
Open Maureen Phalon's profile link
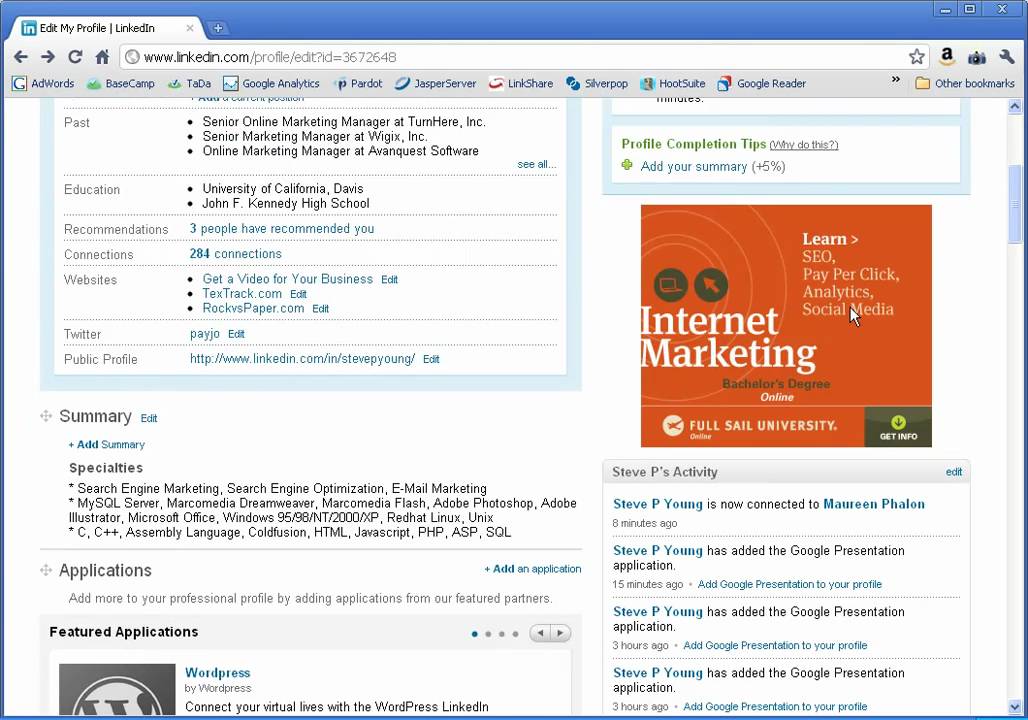(874, 504)
